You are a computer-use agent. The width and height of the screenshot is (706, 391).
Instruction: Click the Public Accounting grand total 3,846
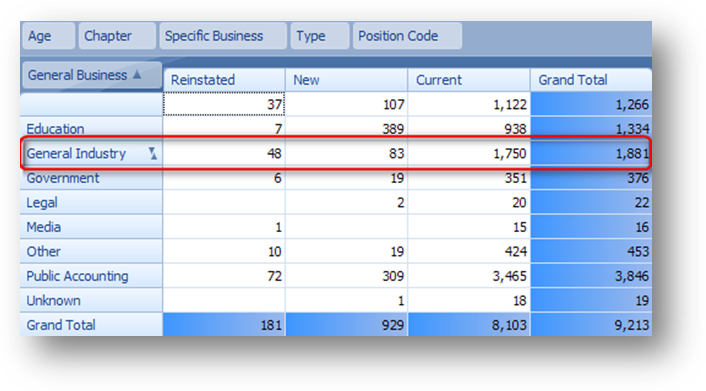(591, 276)
